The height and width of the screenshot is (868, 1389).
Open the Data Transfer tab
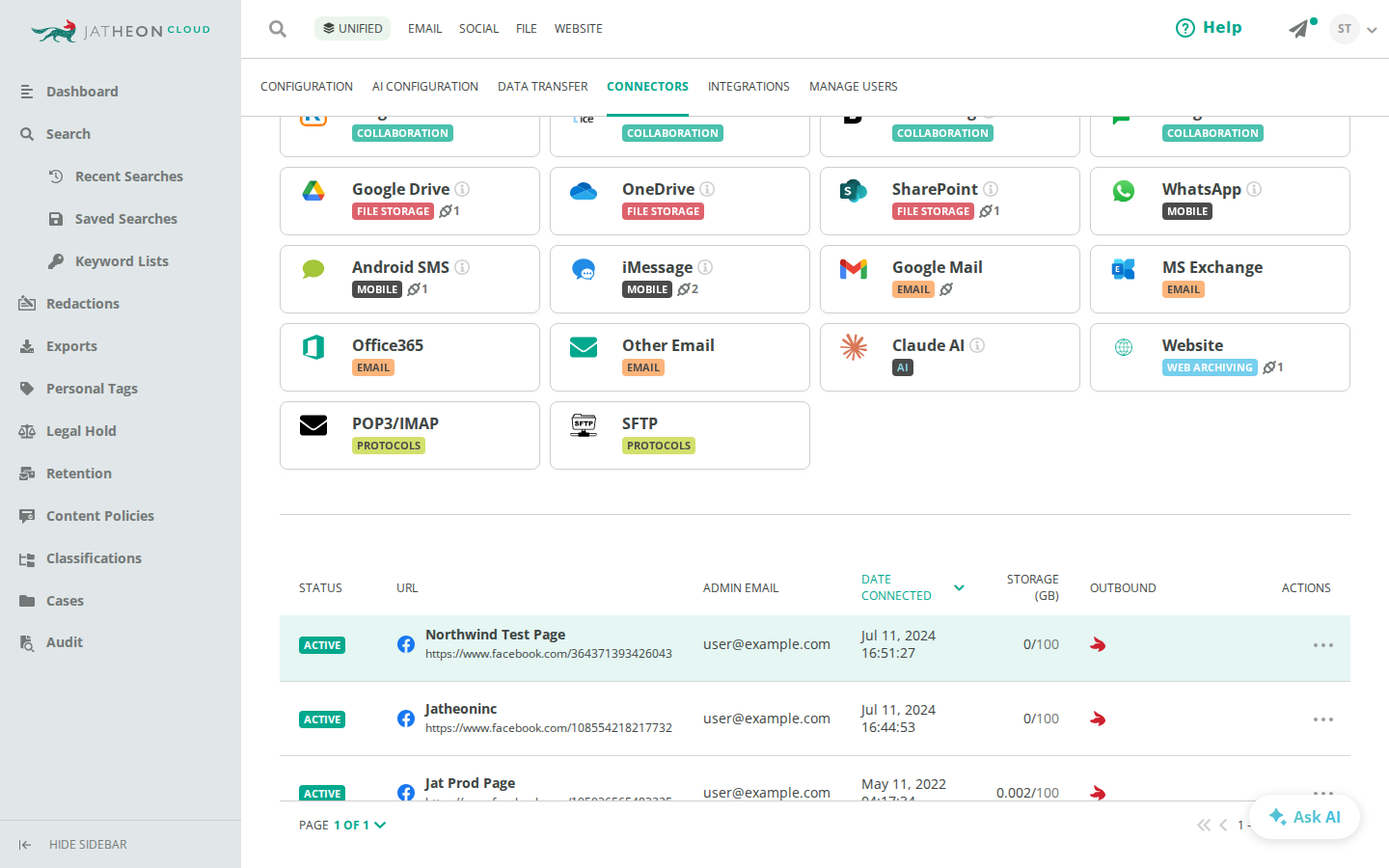(542, 87)
